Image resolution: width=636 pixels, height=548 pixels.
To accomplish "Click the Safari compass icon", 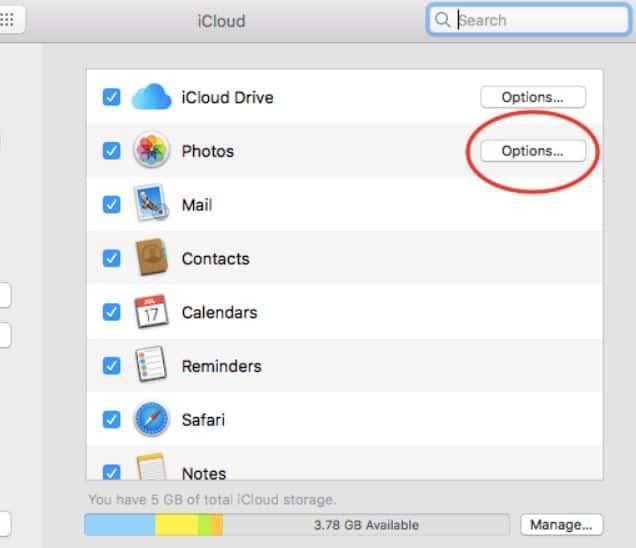I will click(x=153, y=420).
